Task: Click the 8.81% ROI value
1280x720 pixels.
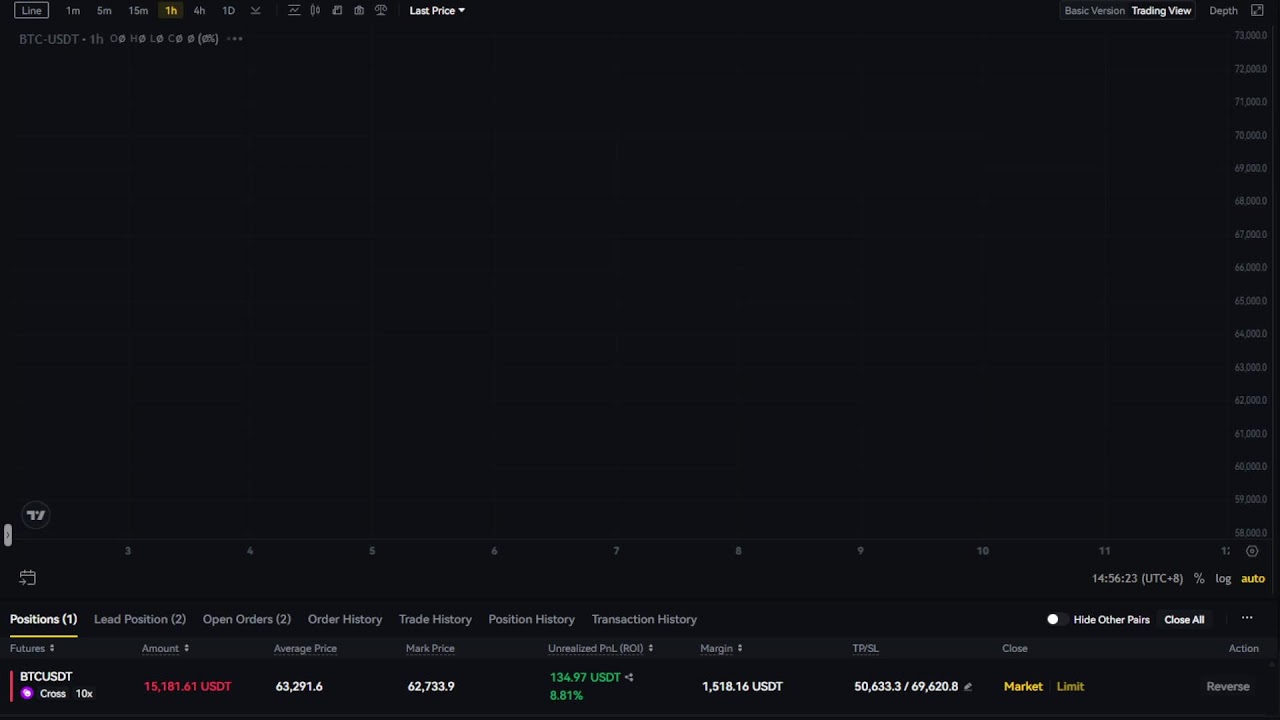Action: pyautogui.click(x=566, y=695)
